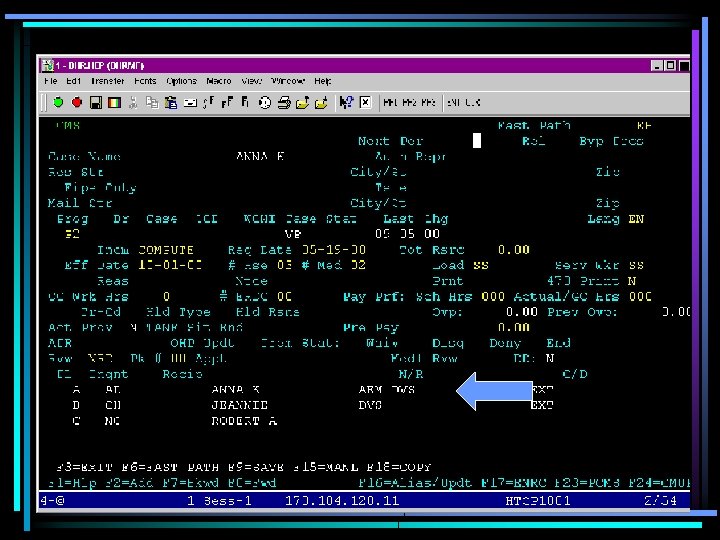Screen dimensions: 720x540
Task: Open the color palette toolbar icon
Action: coord(114,102)
